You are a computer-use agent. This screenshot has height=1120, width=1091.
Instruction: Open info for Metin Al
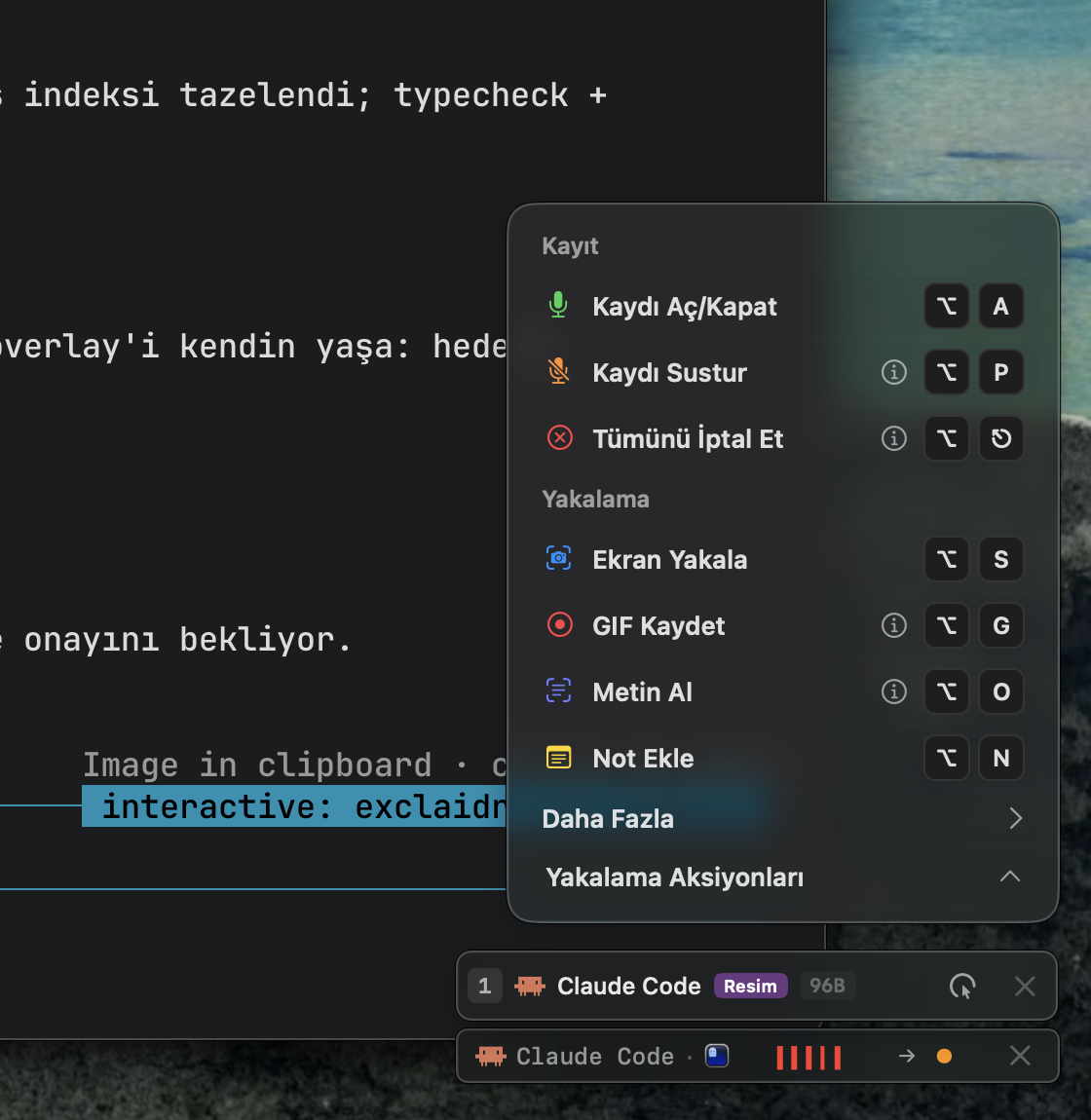894,691
